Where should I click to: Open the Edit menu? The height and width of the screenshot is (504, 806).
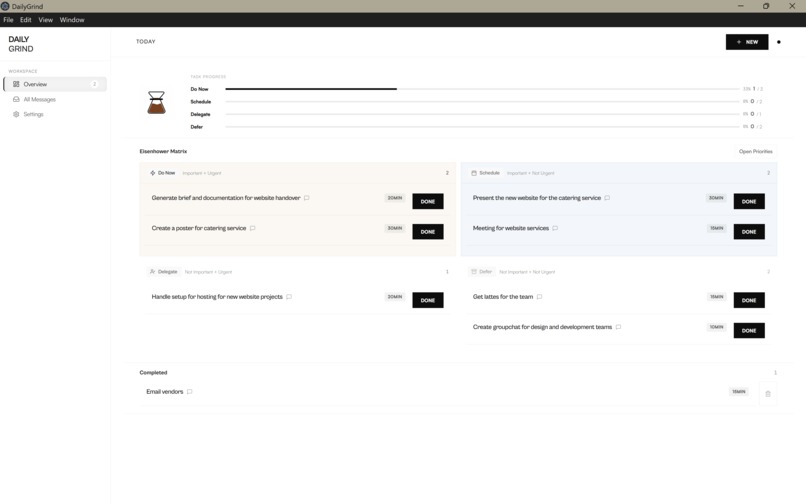[x=26, y=20]
